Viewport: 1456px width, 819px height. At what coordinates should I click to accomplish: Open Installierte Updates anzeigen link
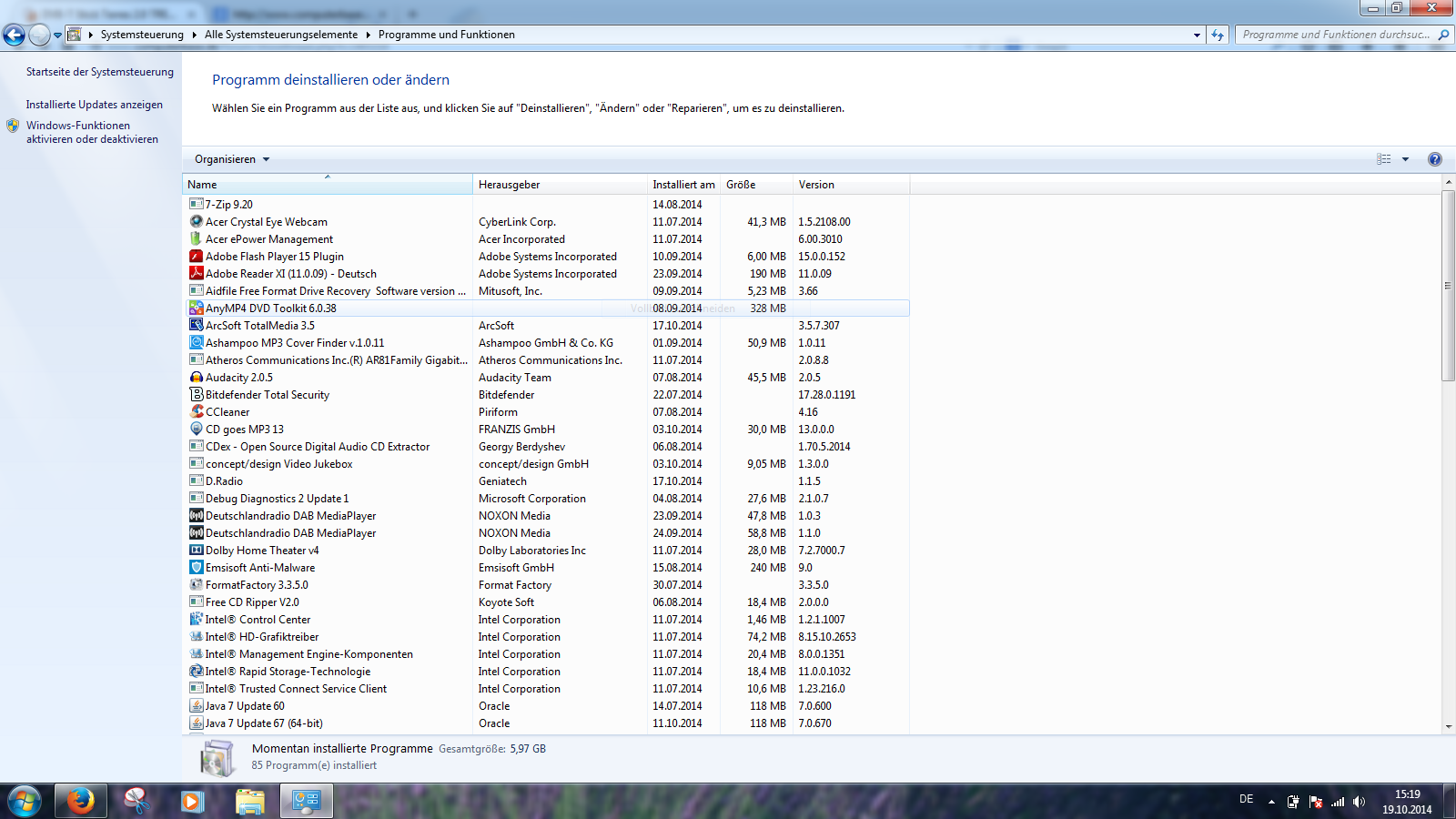coord(95,105)
